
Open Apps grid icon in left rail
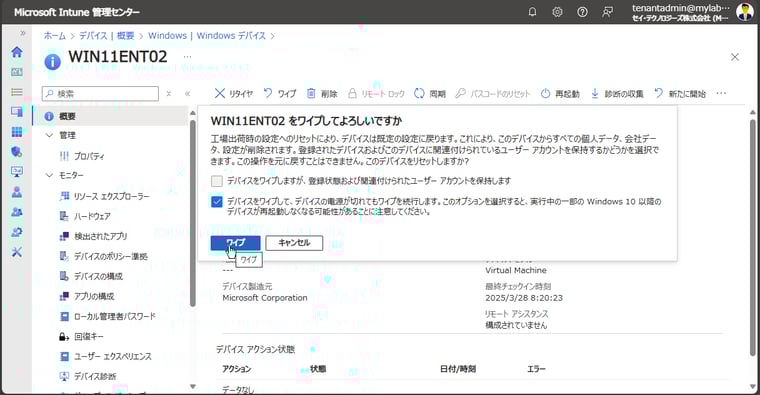17,132
